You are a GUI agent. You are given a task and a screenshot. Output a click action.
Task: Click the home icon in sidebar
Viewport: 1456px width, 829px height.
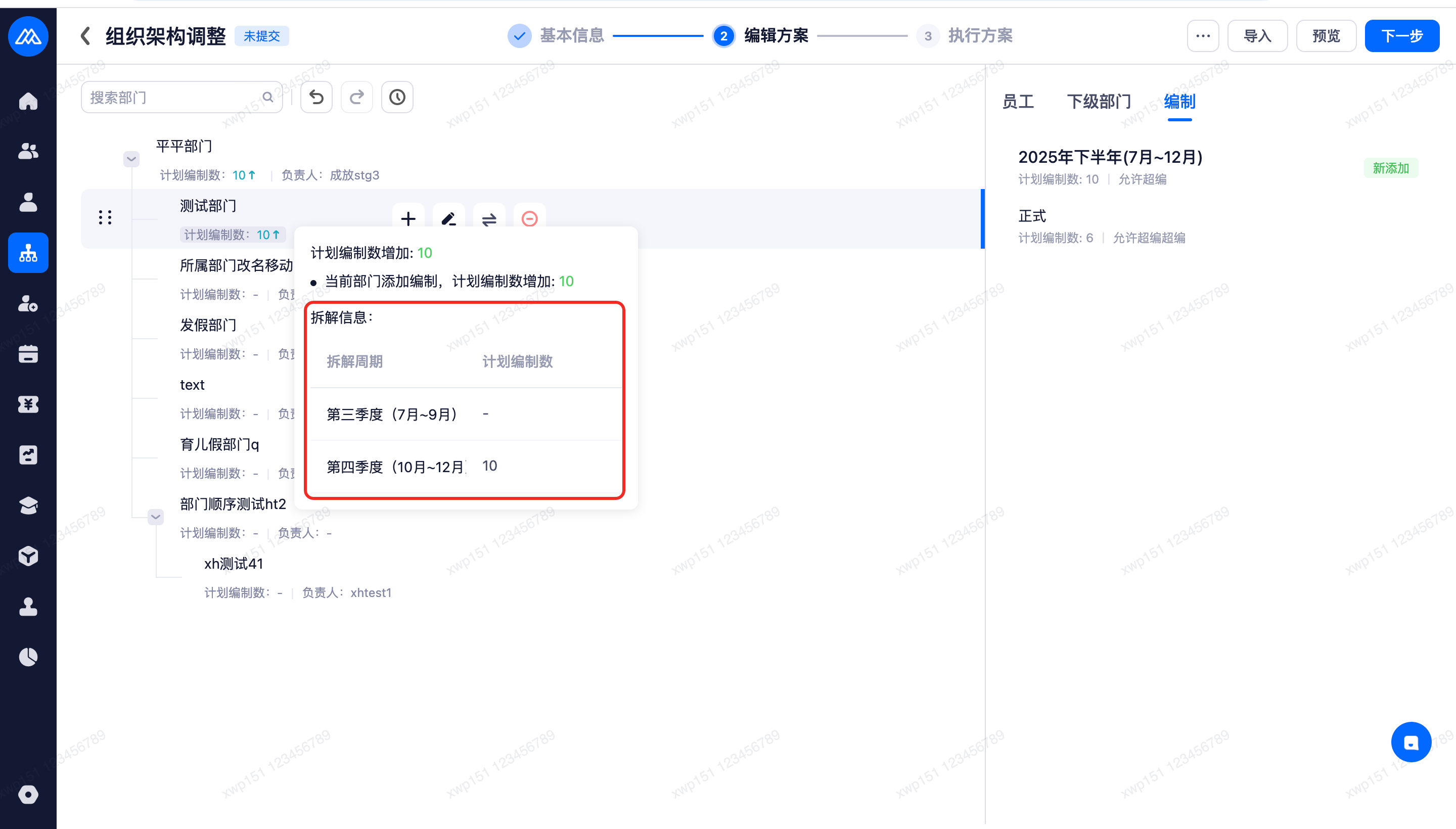(28, 101)
